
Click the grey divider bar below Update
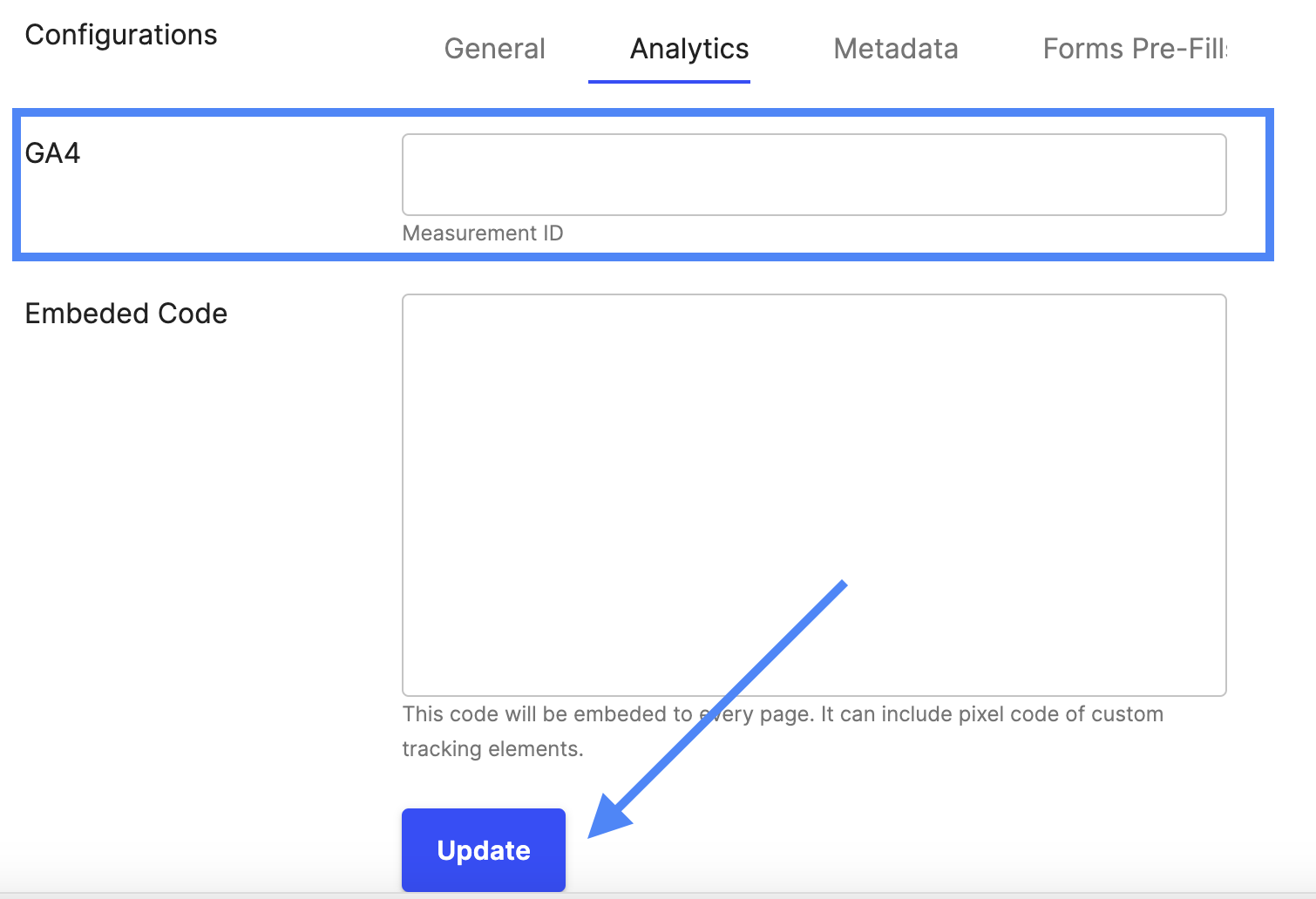point(658,896)
